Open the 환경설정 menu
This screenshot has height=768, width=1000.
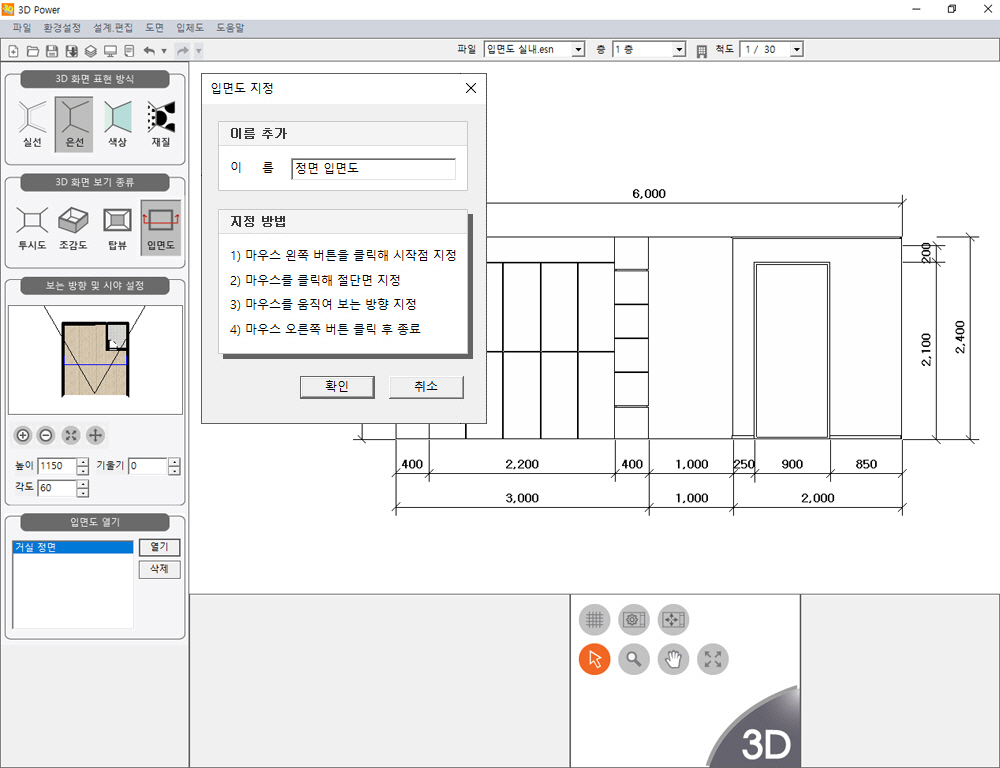tap(62, 28)
